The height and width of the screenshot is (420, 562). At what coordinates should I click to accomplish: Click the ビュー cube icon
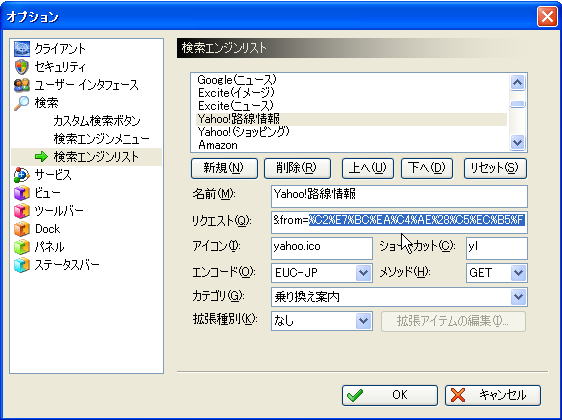point(22,193)
